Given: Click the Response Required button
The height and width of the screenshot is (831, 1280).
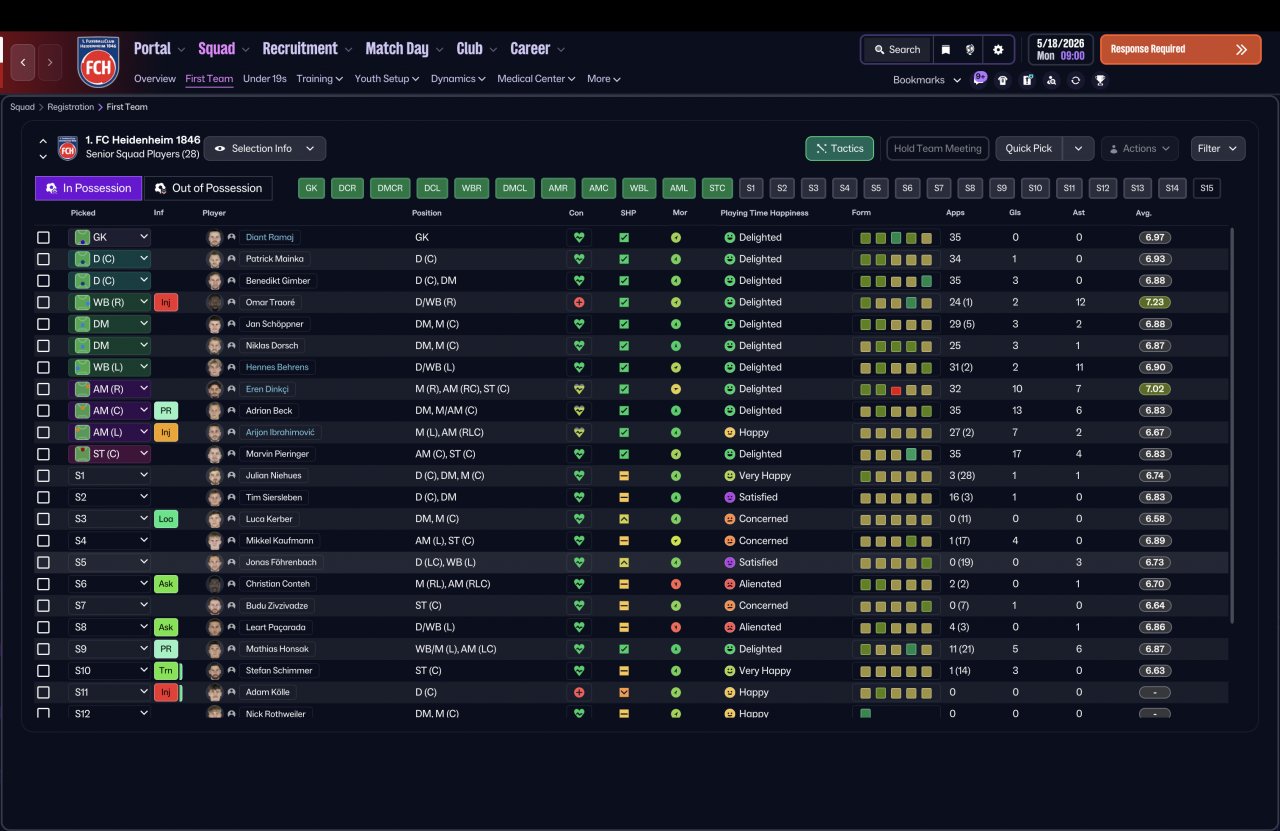Looking at the screenshot, I should 1181,49.
